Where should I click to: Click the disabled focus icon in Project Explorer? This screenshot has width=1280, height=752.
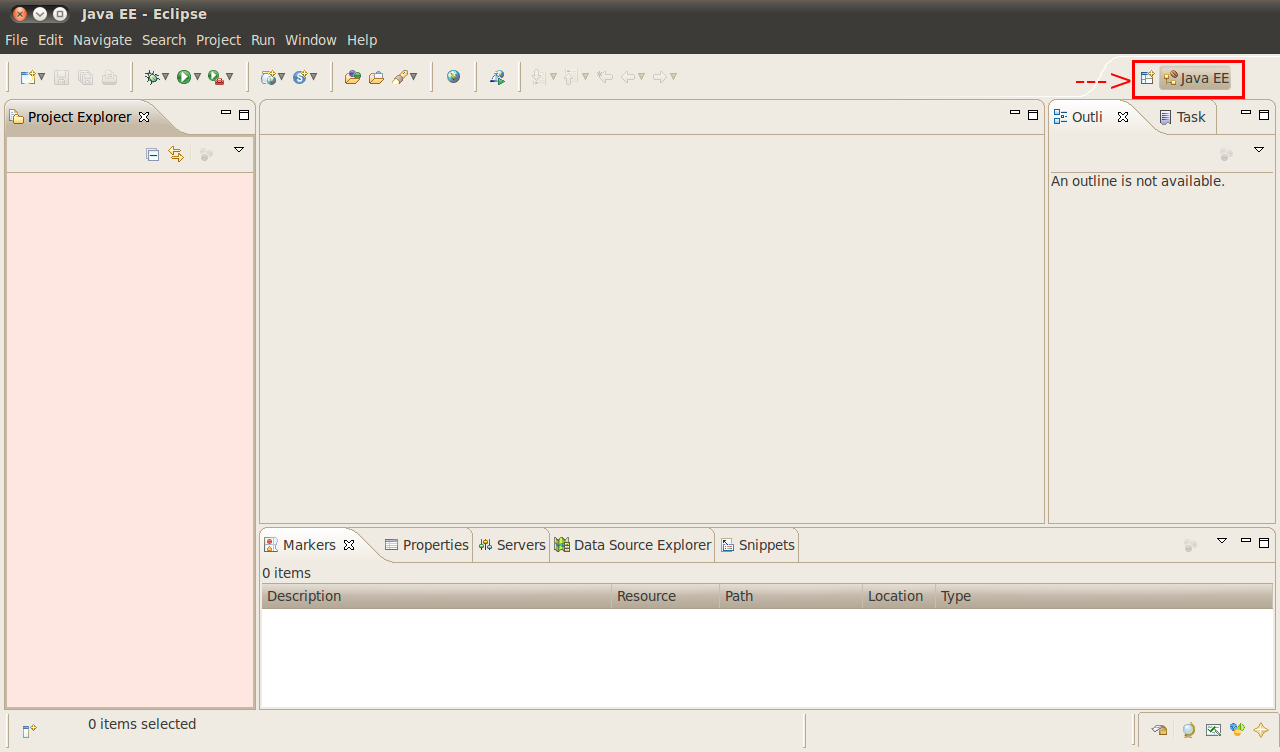click(x=206, y=154)
